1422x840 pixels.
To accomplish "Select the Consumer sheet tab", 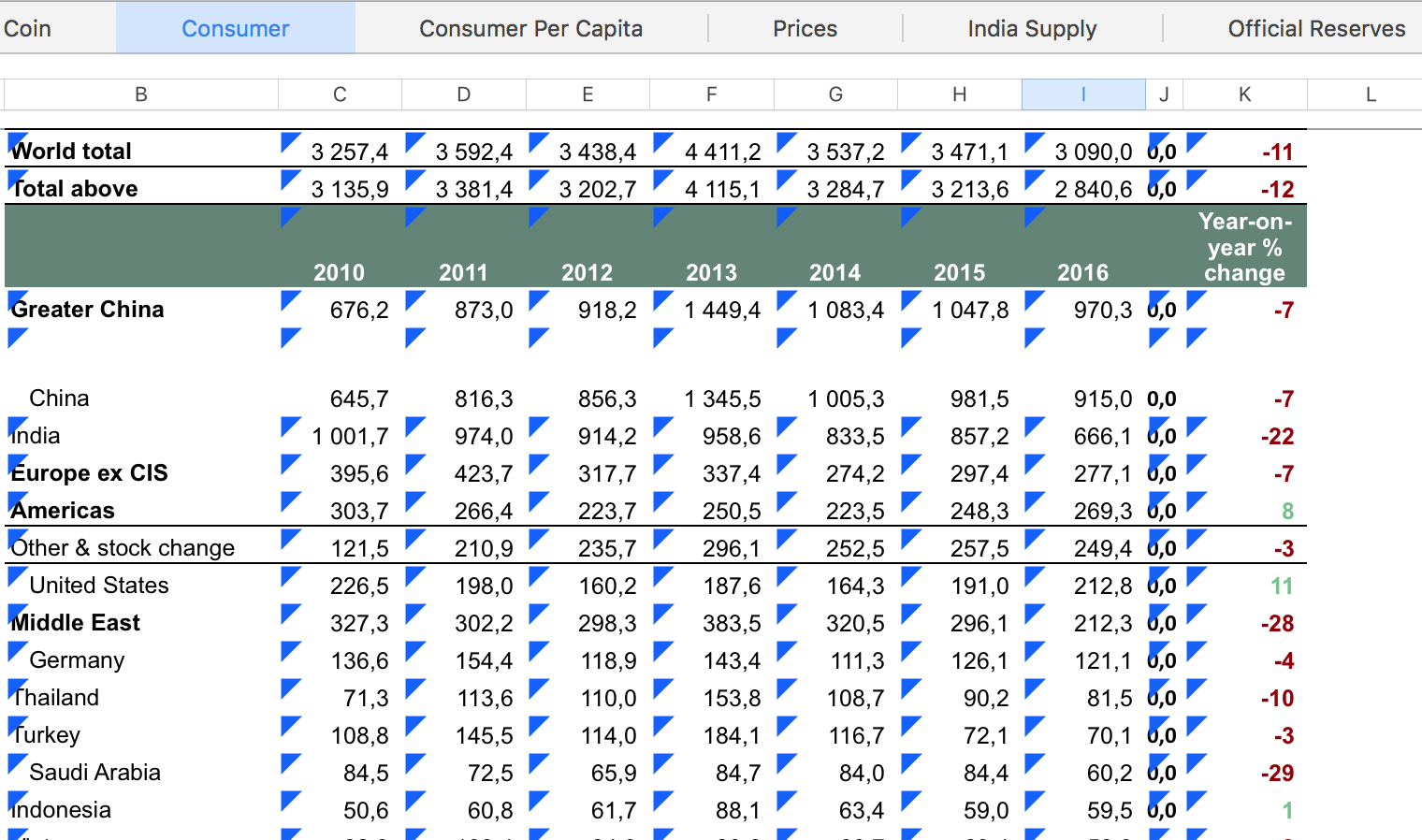I will pyautogui.click(x=235, y=29).
